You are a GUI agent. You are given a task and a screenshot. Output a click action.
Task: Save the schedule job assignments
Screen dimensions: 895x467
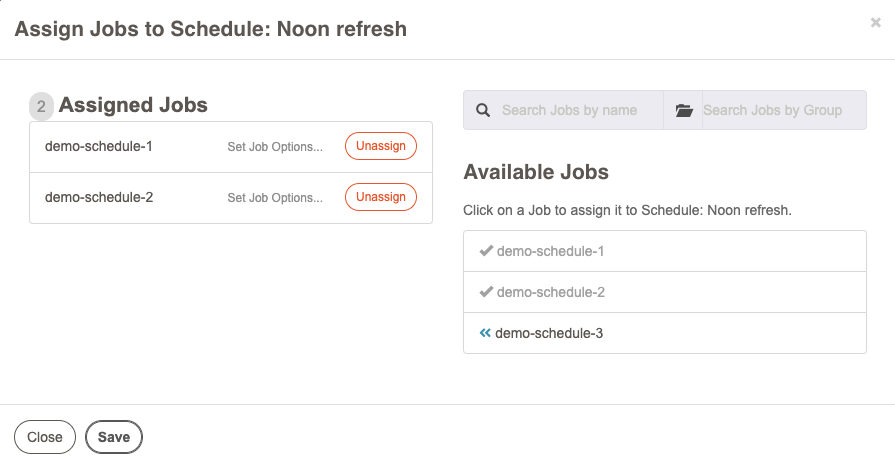114,437
